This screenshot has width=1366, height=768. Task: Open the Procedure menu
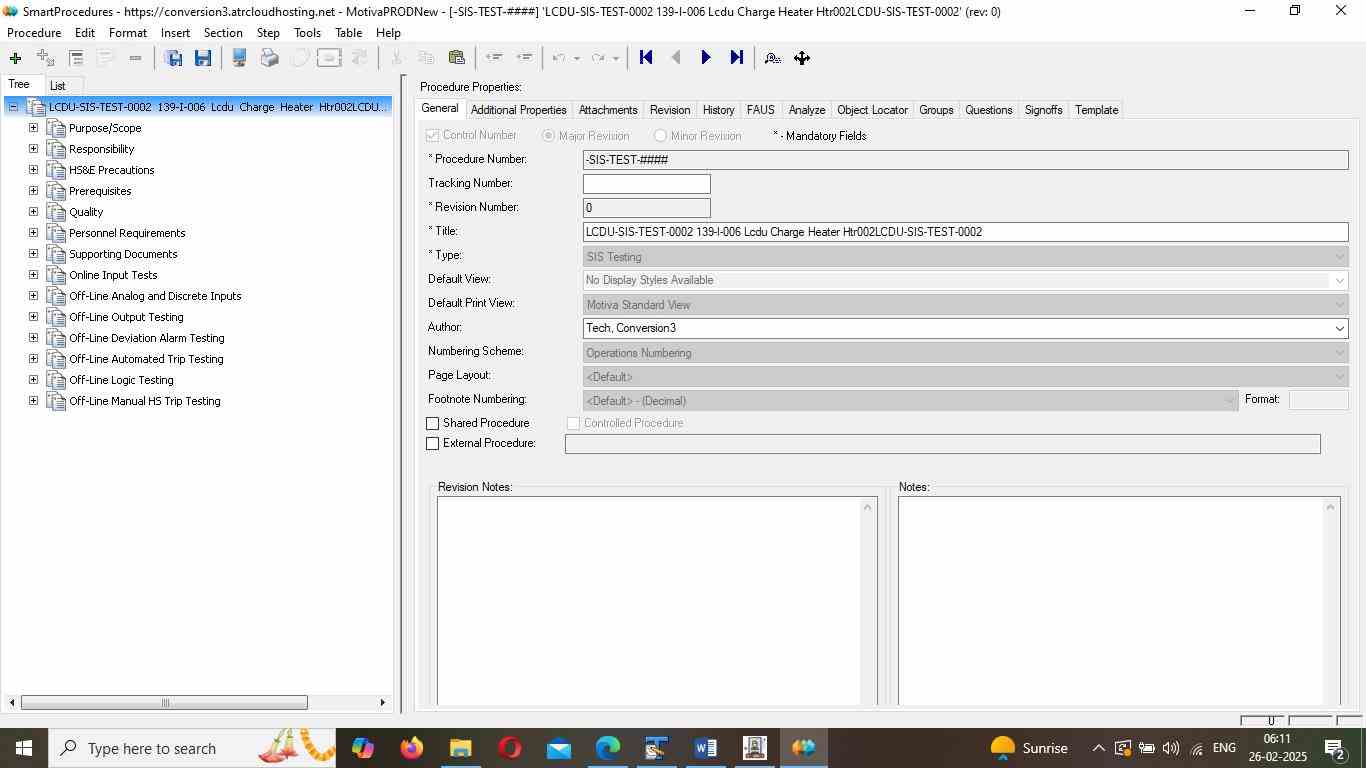[x=34, y=33]
